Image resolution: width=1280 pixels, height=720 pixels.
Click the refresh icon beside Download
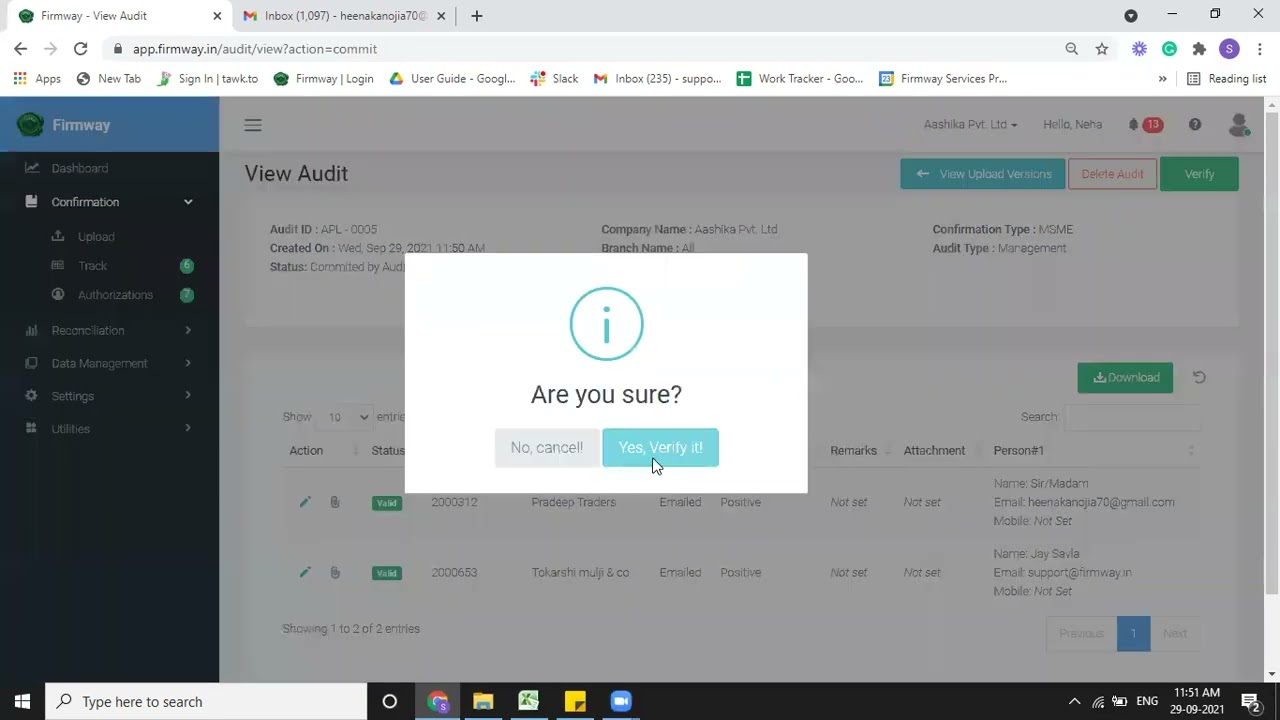(x=1199, y=377)
